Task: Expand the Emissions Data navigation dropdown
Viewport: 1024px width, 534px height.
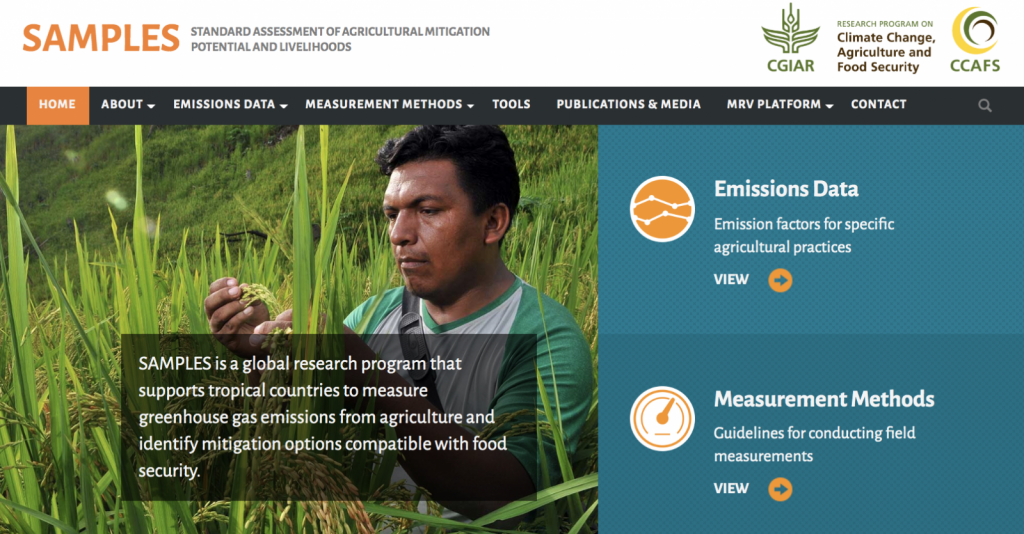Action: [x=230, y=105]
